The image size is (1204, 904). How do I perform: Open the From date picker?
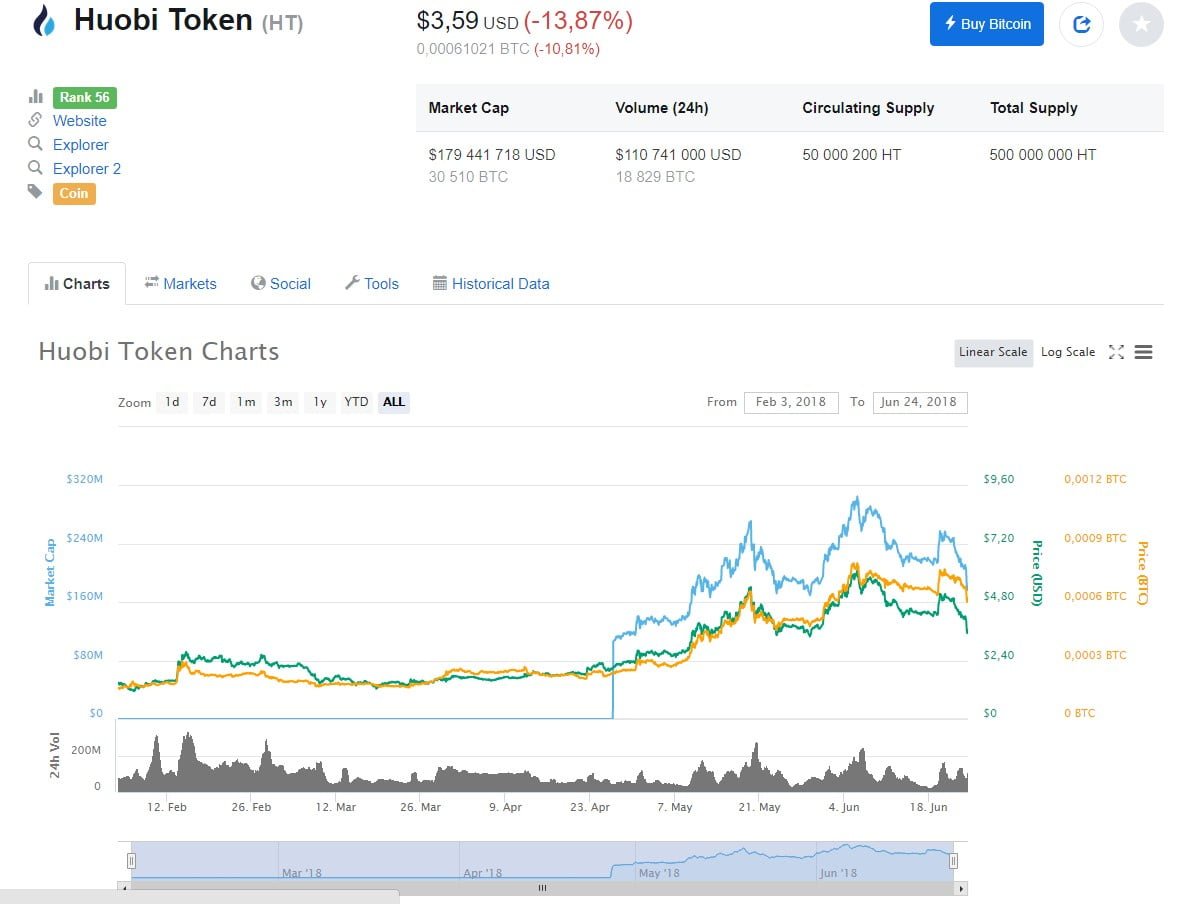coord(791,402)
